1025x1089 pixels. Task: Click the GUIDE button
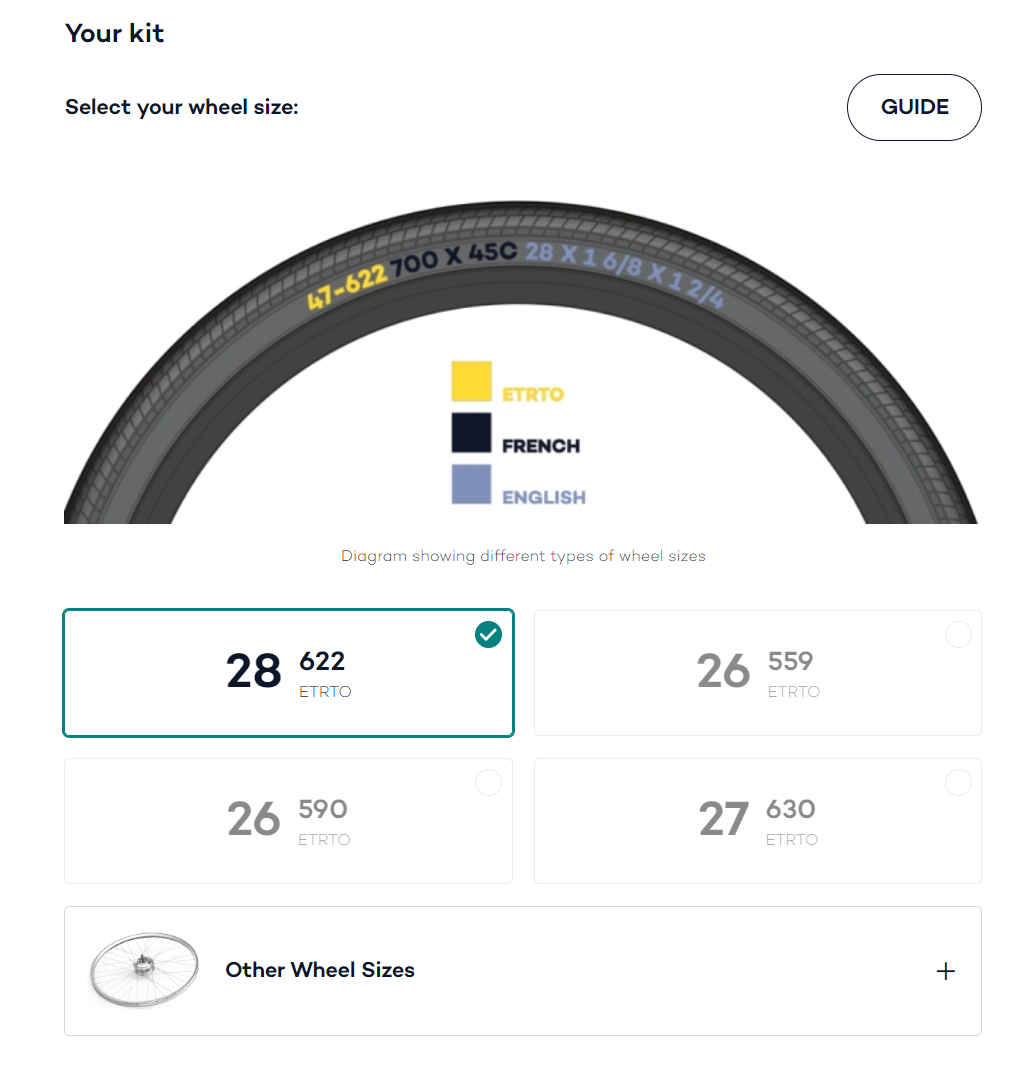914,107
